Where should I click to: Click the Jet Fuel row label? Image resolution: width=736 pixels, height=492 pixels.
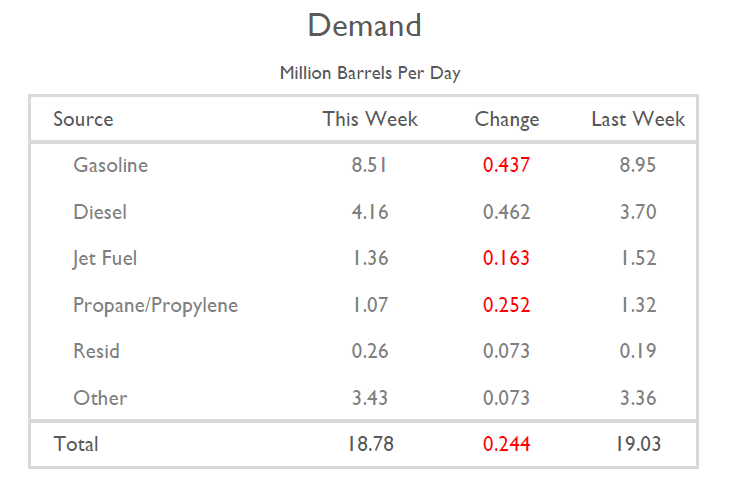coord(105,259)
